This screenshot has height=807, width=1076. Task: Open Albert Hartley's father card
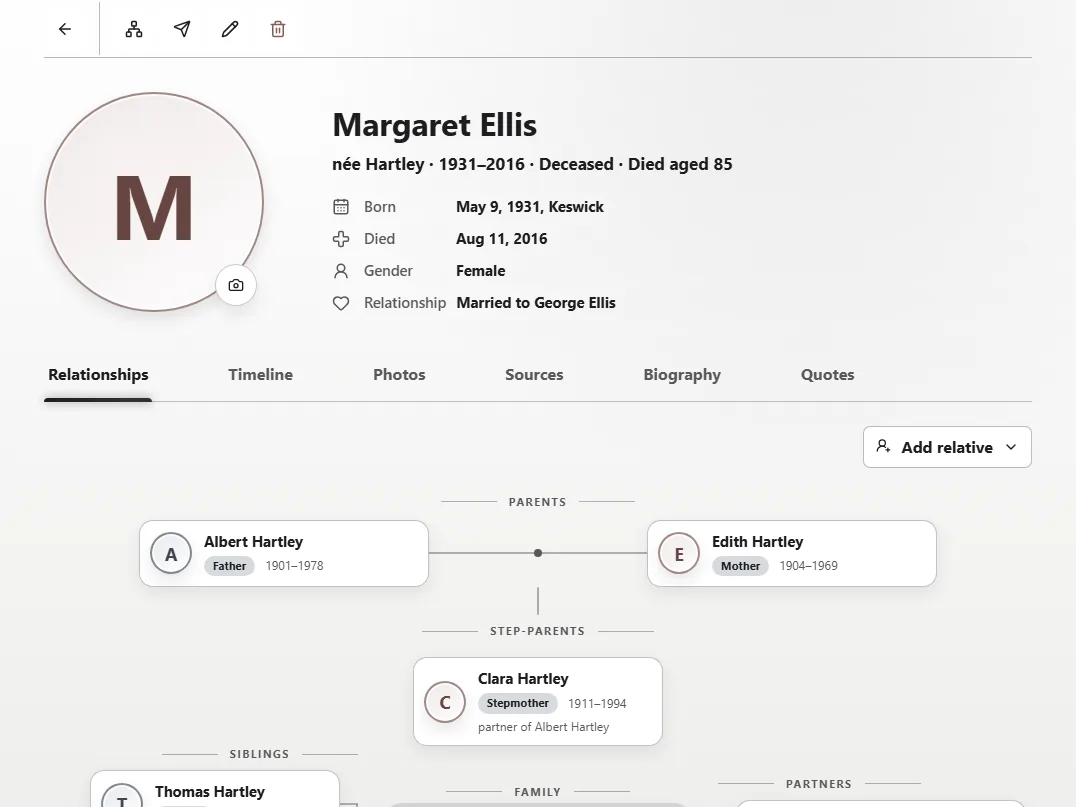[x=284, y=553]
